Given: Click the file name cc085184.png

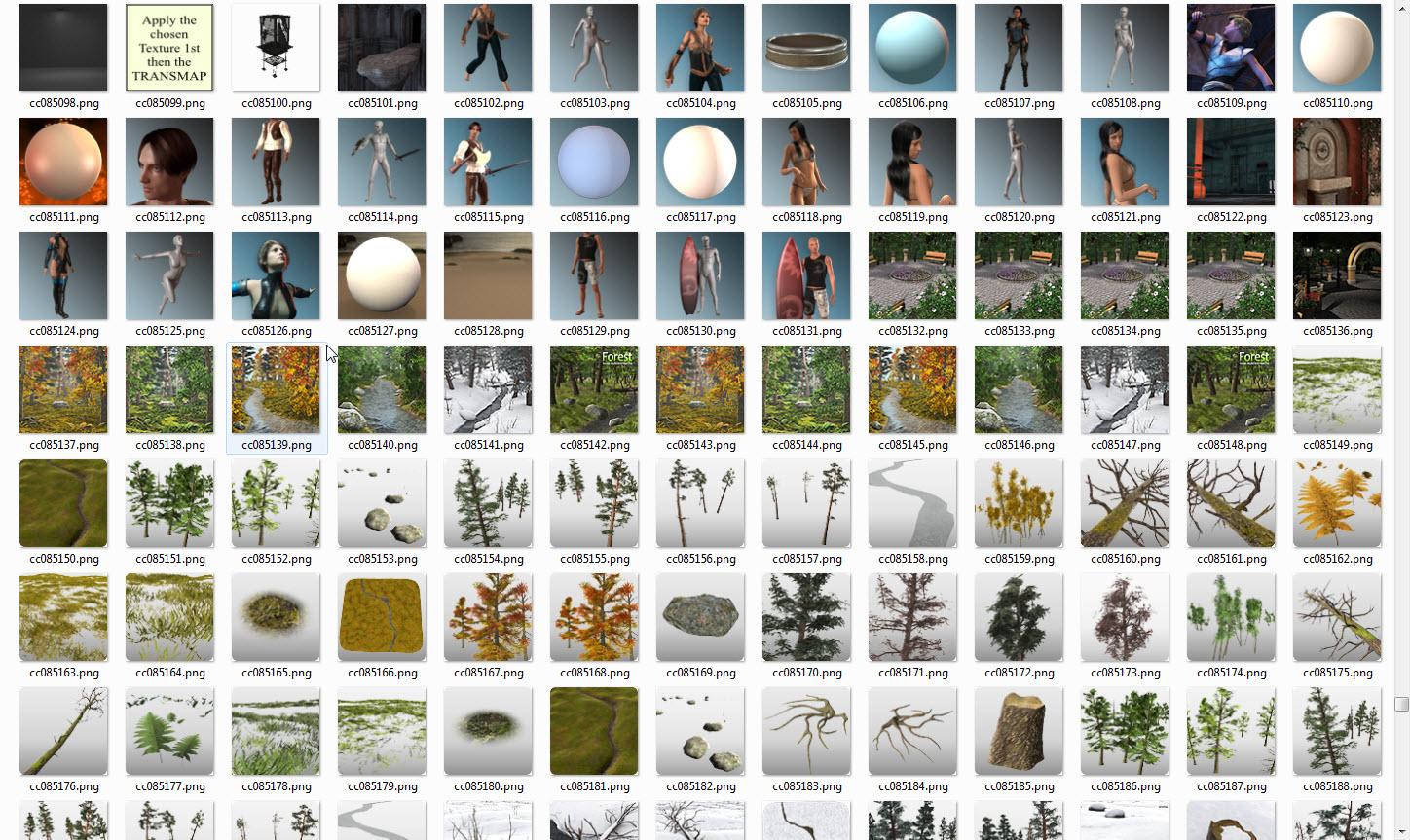Looking at the screenshot, I should (x=913, y=786).
